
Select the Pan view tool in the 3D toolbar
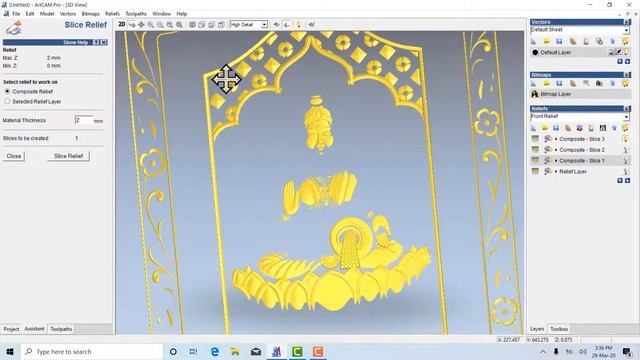[x=141, y=25]
